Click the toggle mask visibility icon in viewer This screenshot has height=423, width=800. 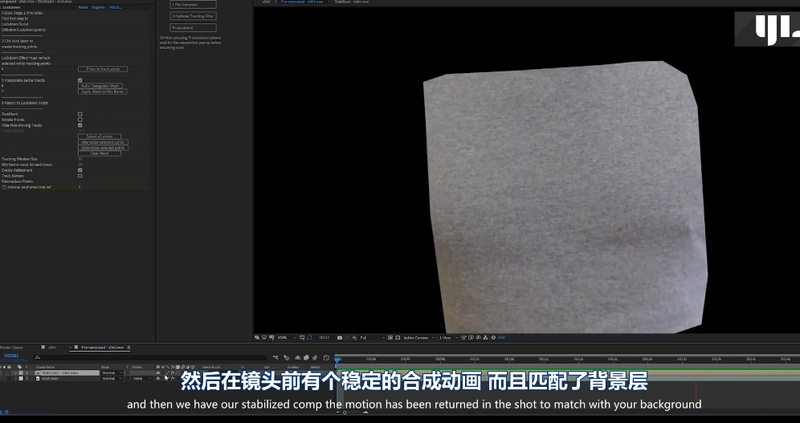pos(309,337)
